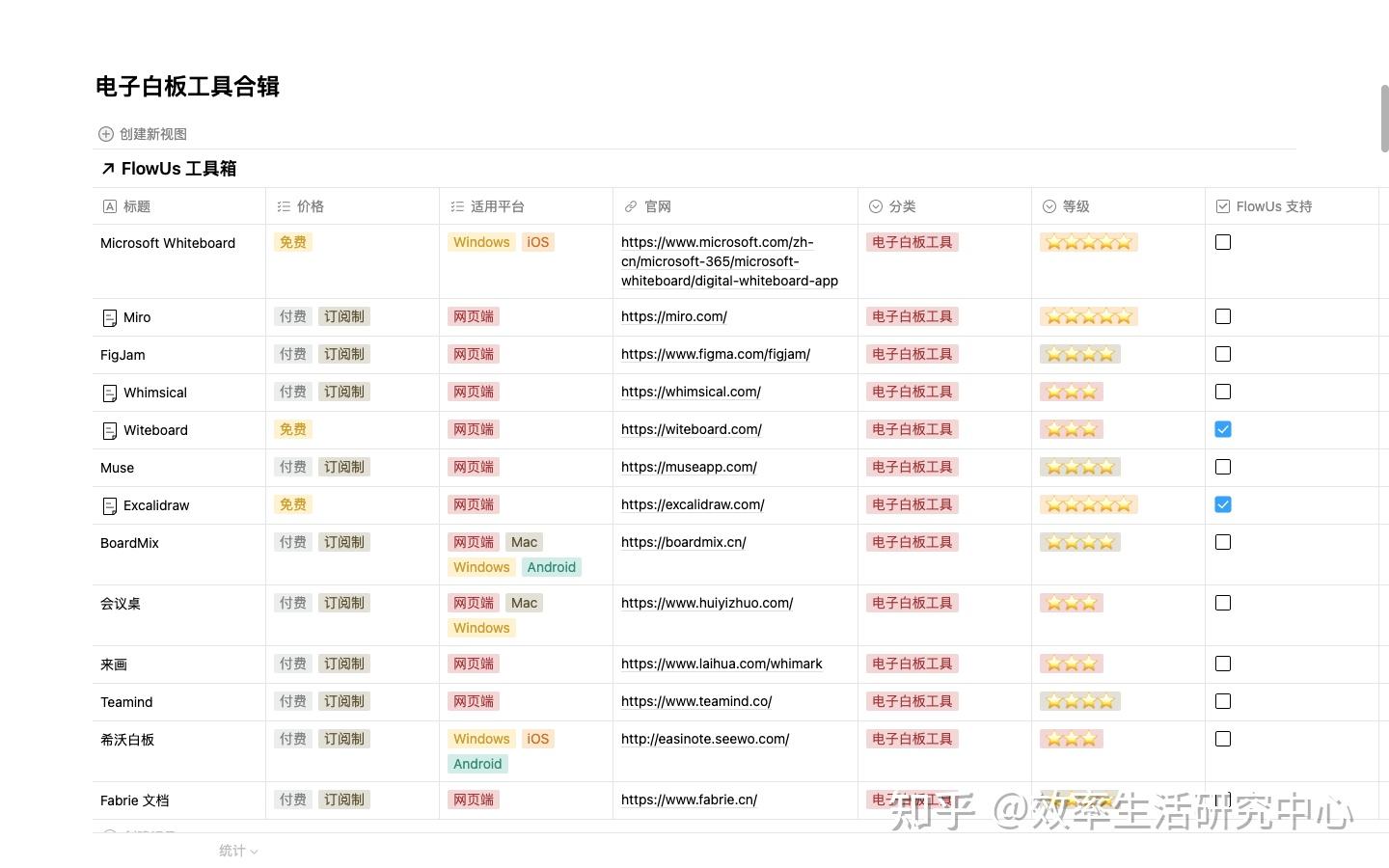
Task: Open the Microsoft Whiteboard website link
Action: [729, 261]
